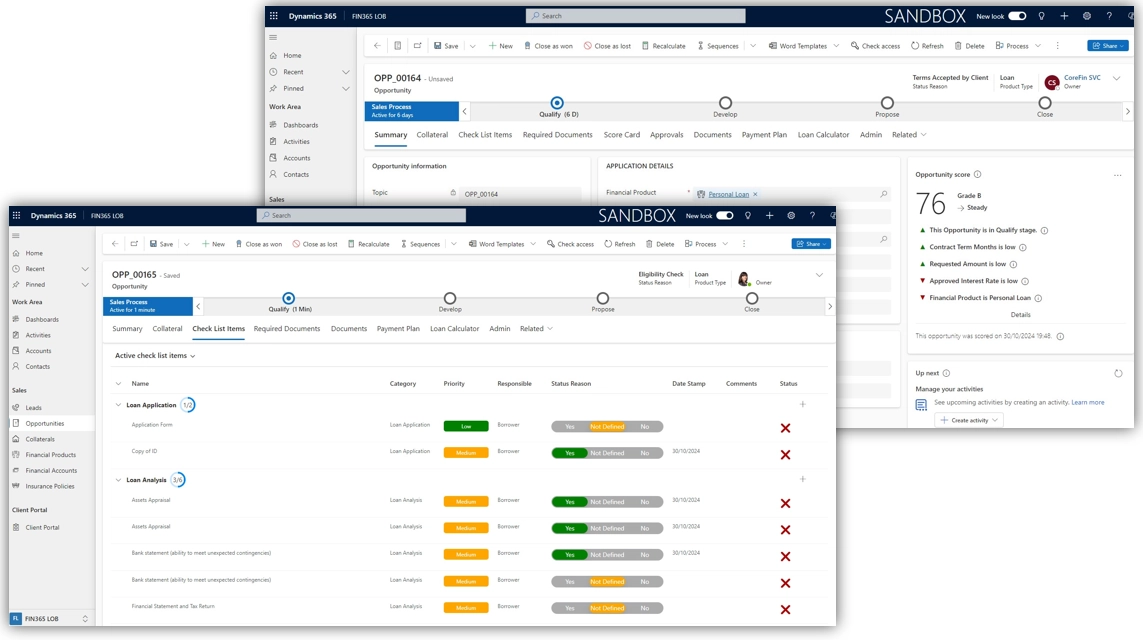The height and width of the screenshot is (640, 1143).
Task: Set Copy of ID status to No
Action: [644, 453]
